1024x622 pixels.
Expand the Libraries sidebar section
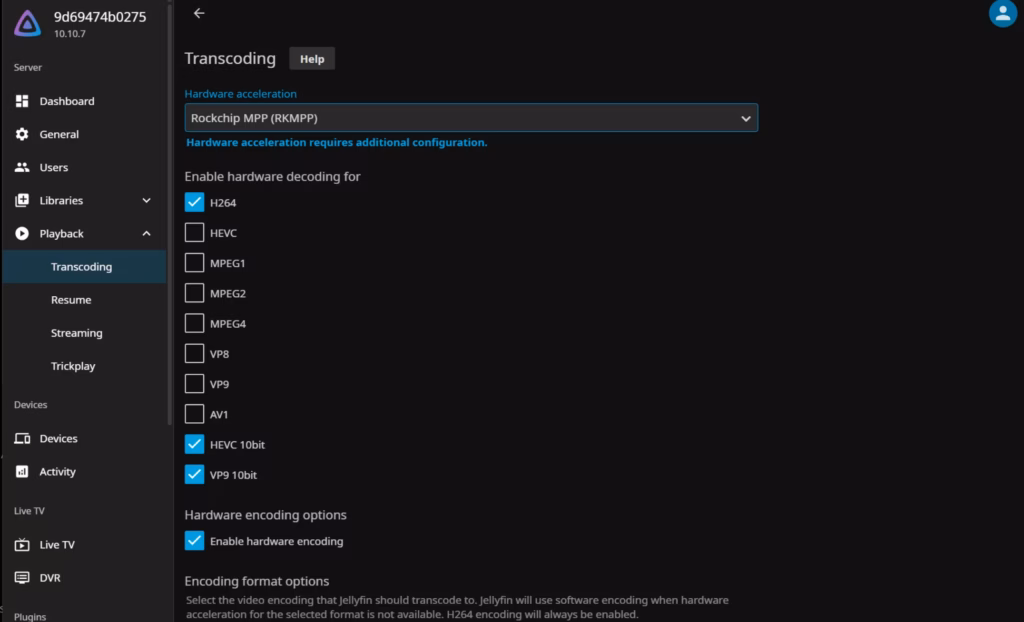tap(146, 200)
